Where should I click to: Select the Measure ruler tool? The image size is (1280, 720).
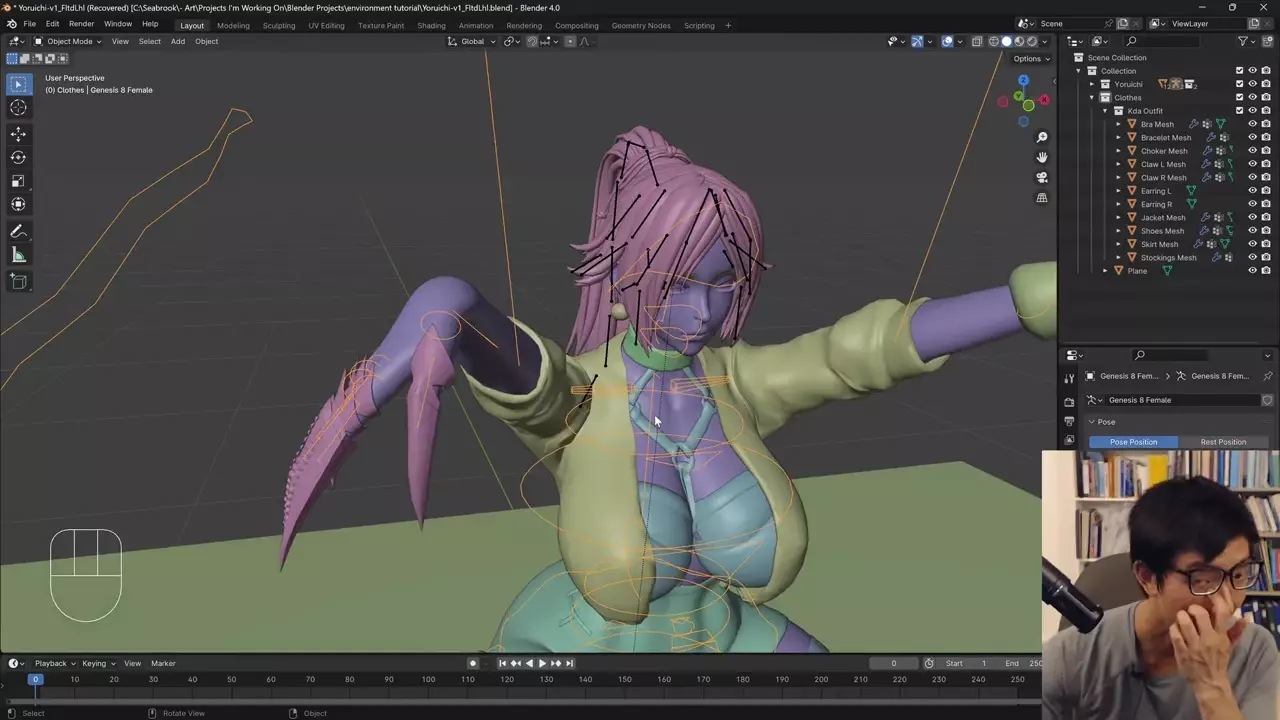18,256
